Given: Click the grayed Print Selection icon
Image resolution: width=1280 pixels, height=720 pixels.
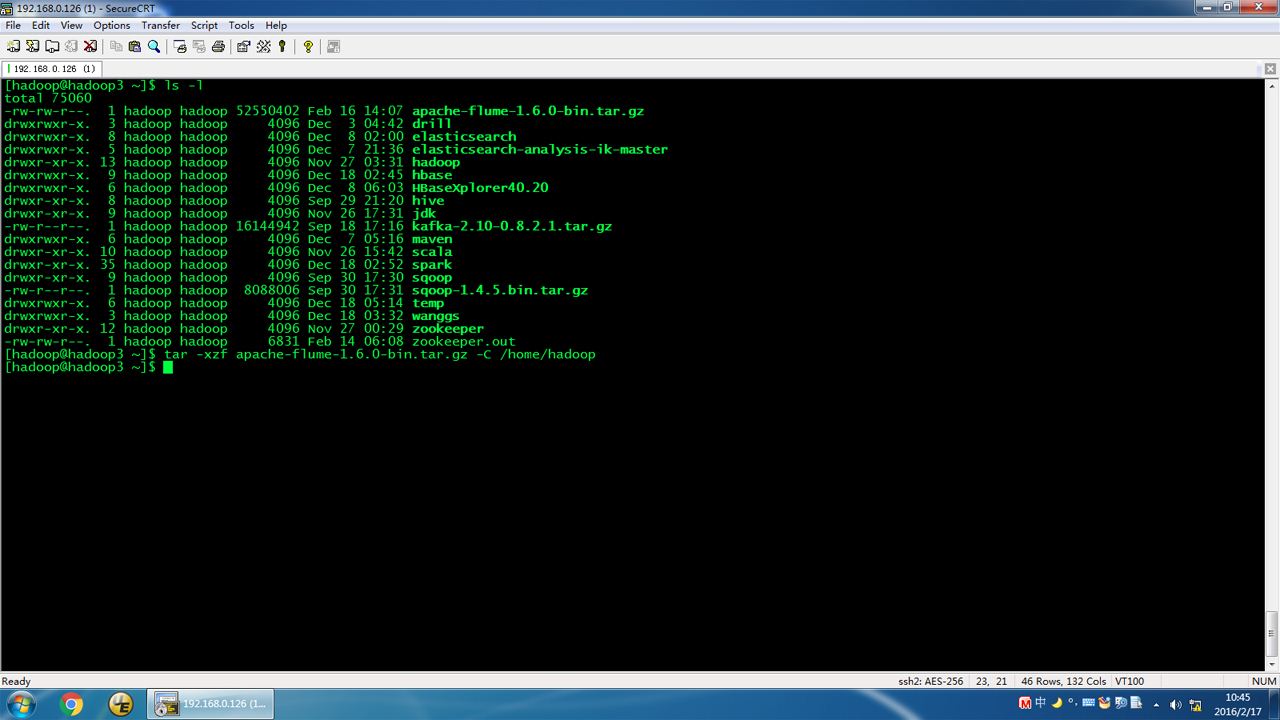Looking at the screenshot, I should 199,46.
